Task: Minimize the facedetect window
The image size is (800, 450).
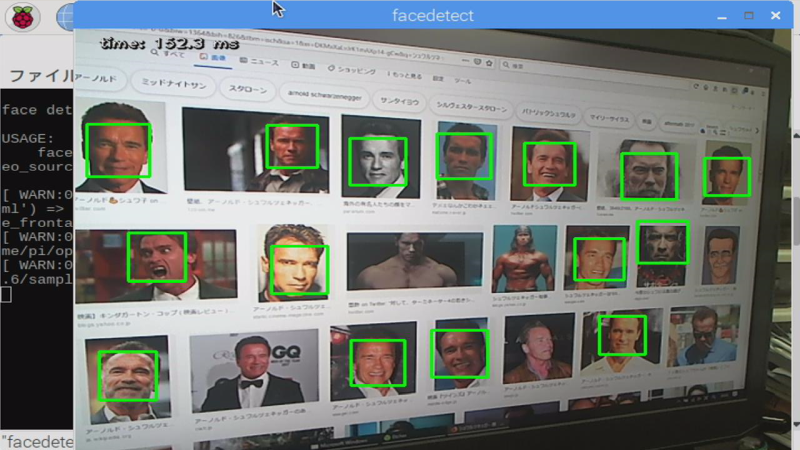Action: (721, 16)
